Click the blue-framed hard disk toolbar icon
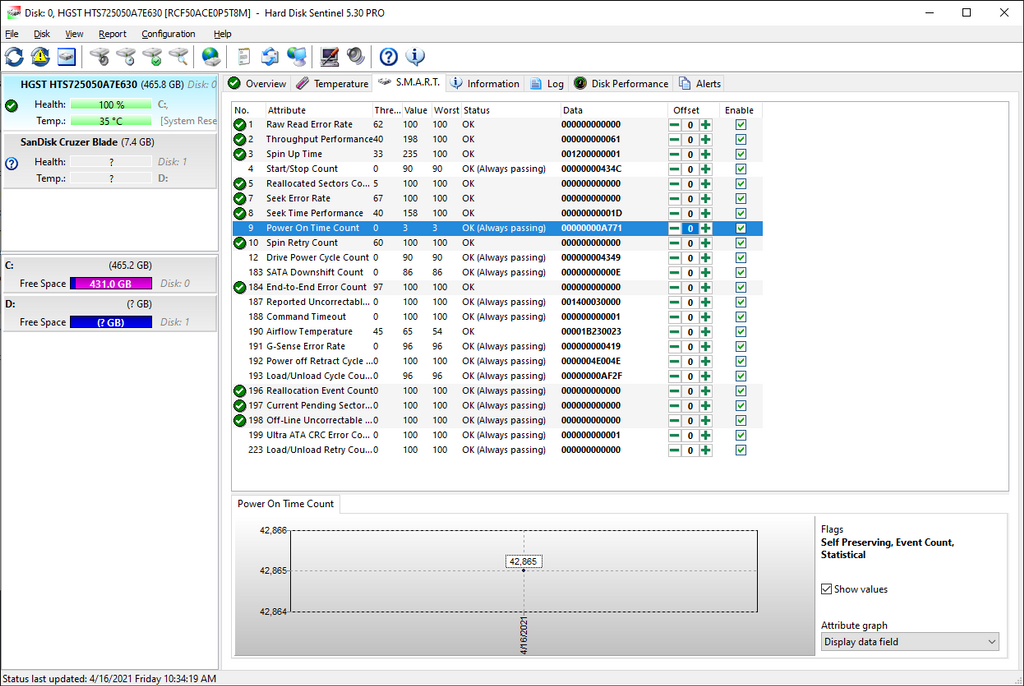Image resolution: width=1024 pixels, height=686 pixels. (x=67, y=57)
